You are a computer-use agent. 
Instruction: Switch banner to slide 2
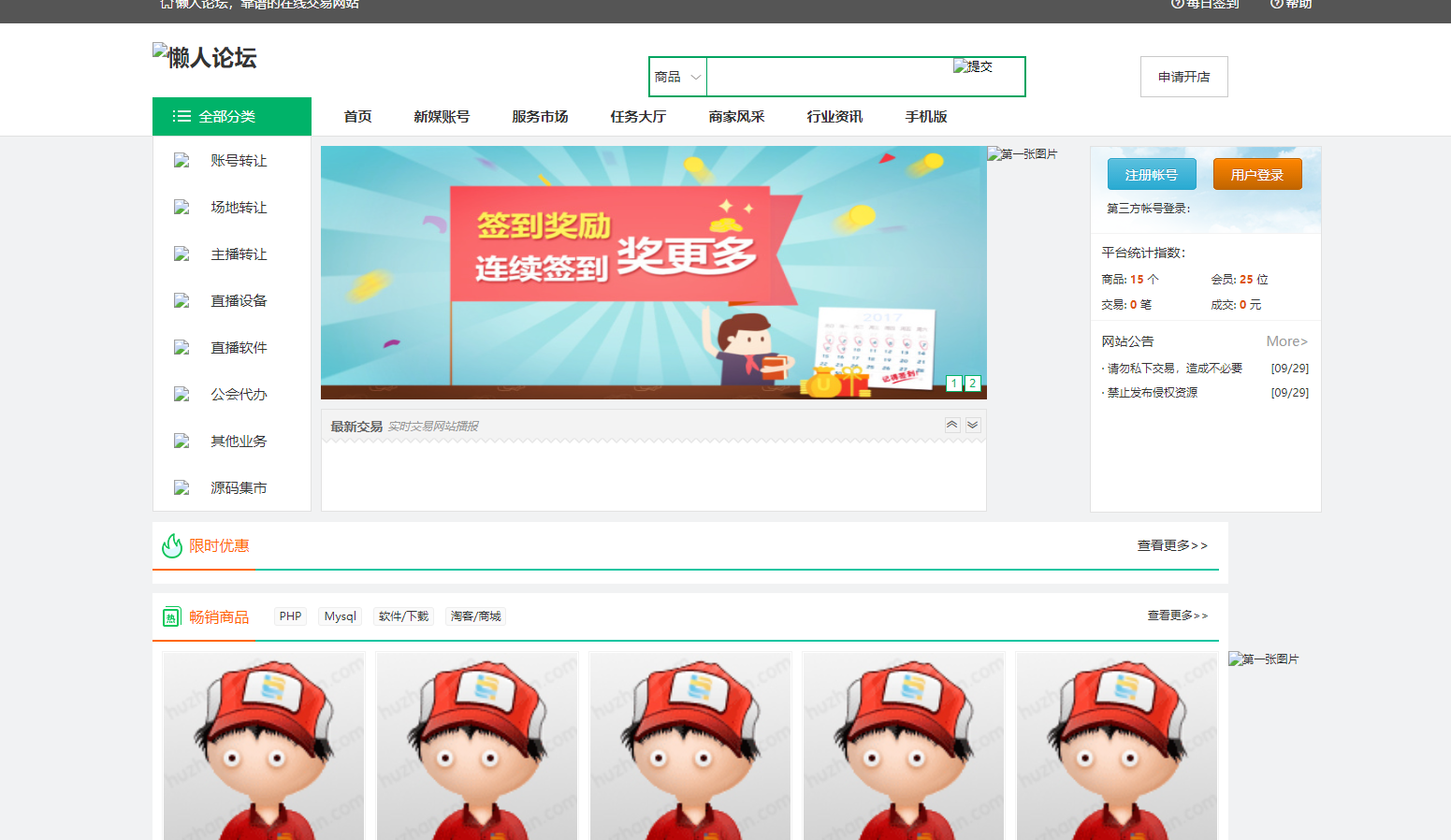coord(973,384)
